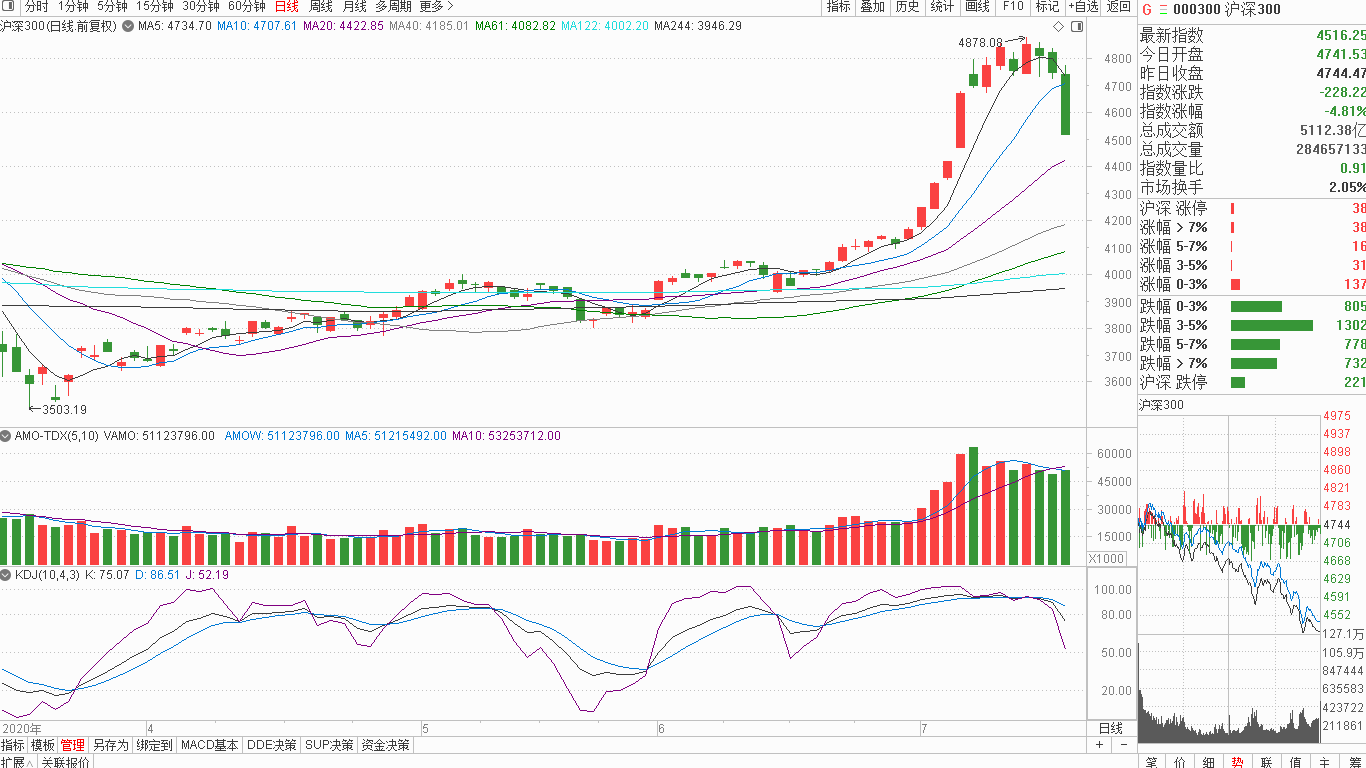Select the 值 tab in side panel
The width and height of the screenshot is (1366, 768).
[1296, 762]
